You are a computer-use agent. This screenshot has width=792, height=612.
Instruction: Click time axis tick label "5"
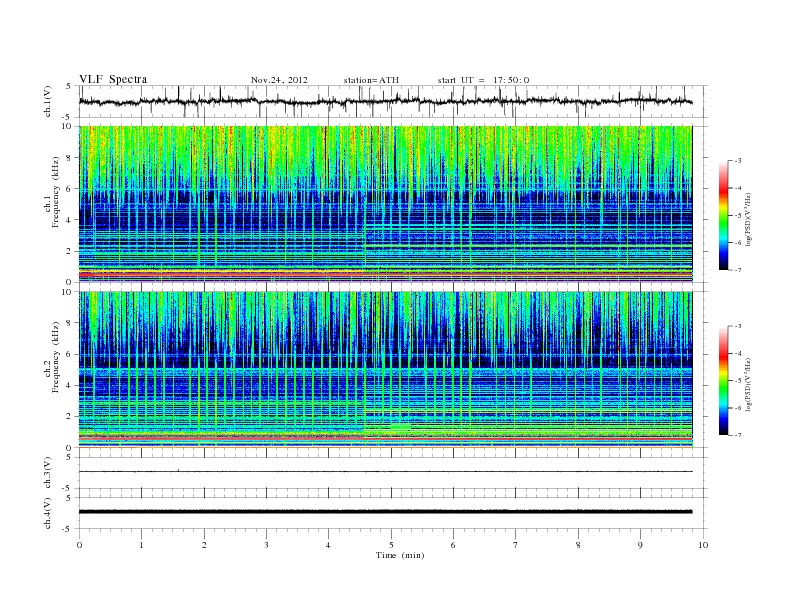pos(391,545)
